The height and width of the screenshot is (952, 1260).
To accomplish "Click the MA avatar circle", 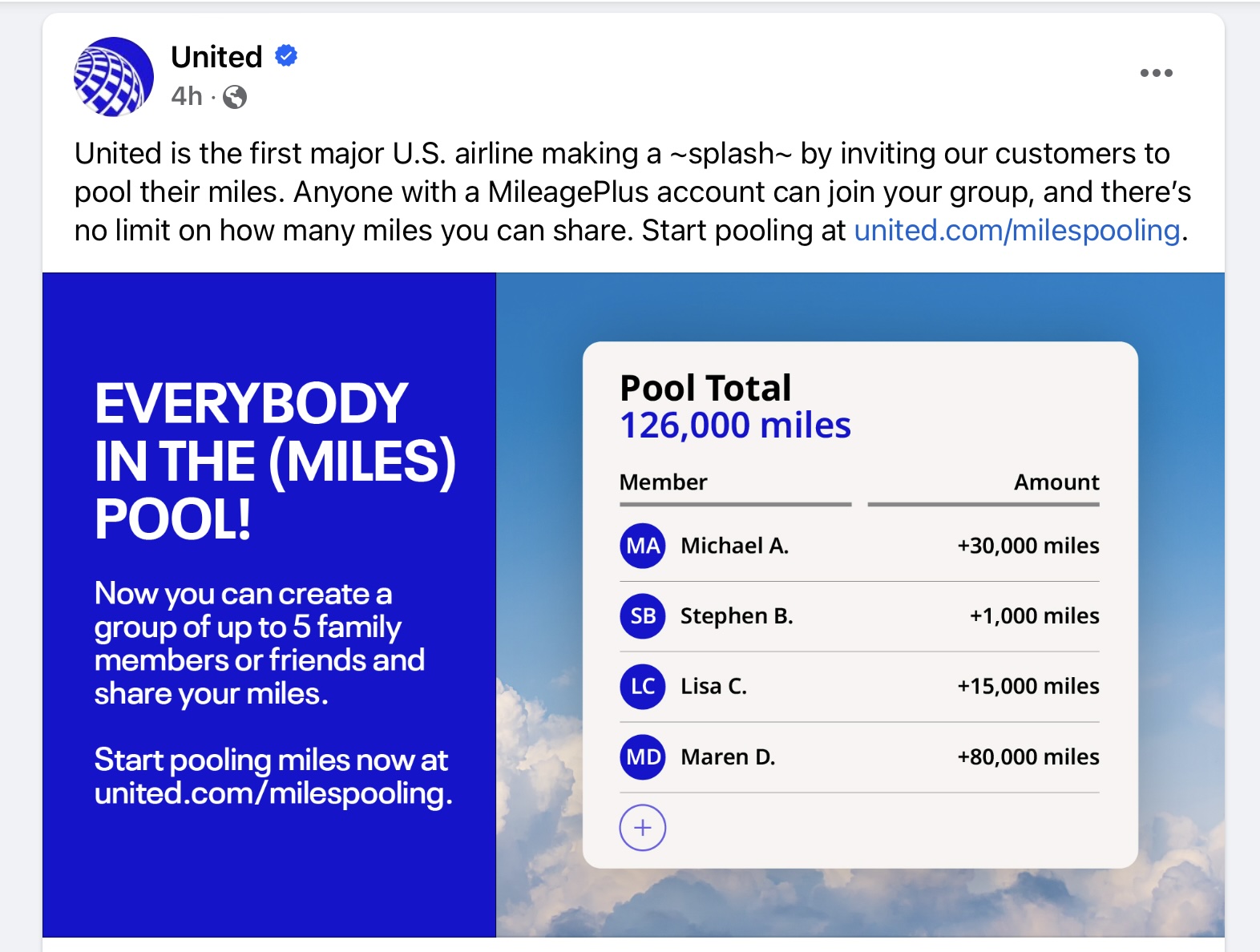I will pyautogui.click(x=643, y=546).
